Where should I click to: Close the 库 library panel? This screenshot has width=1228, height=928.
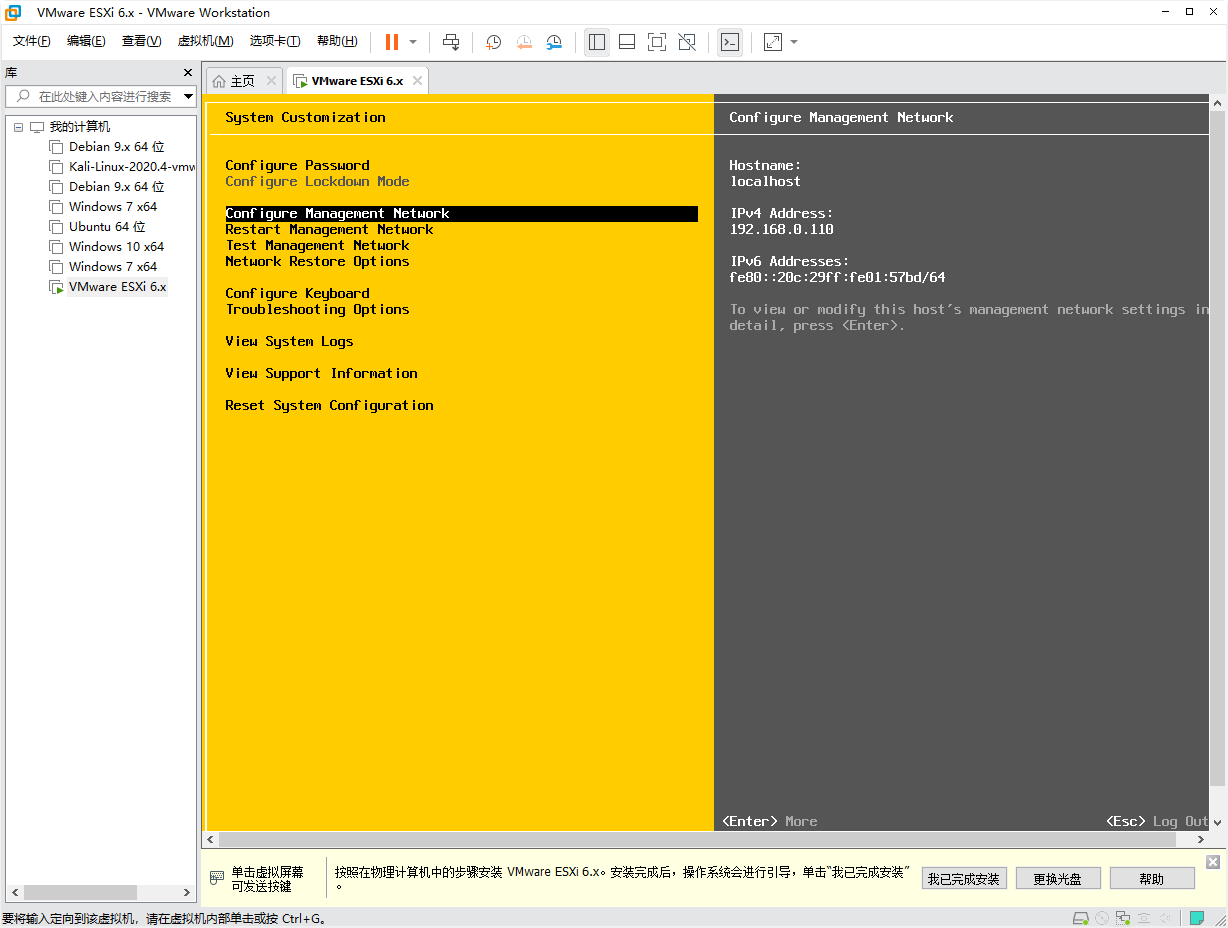pos(188,73)
